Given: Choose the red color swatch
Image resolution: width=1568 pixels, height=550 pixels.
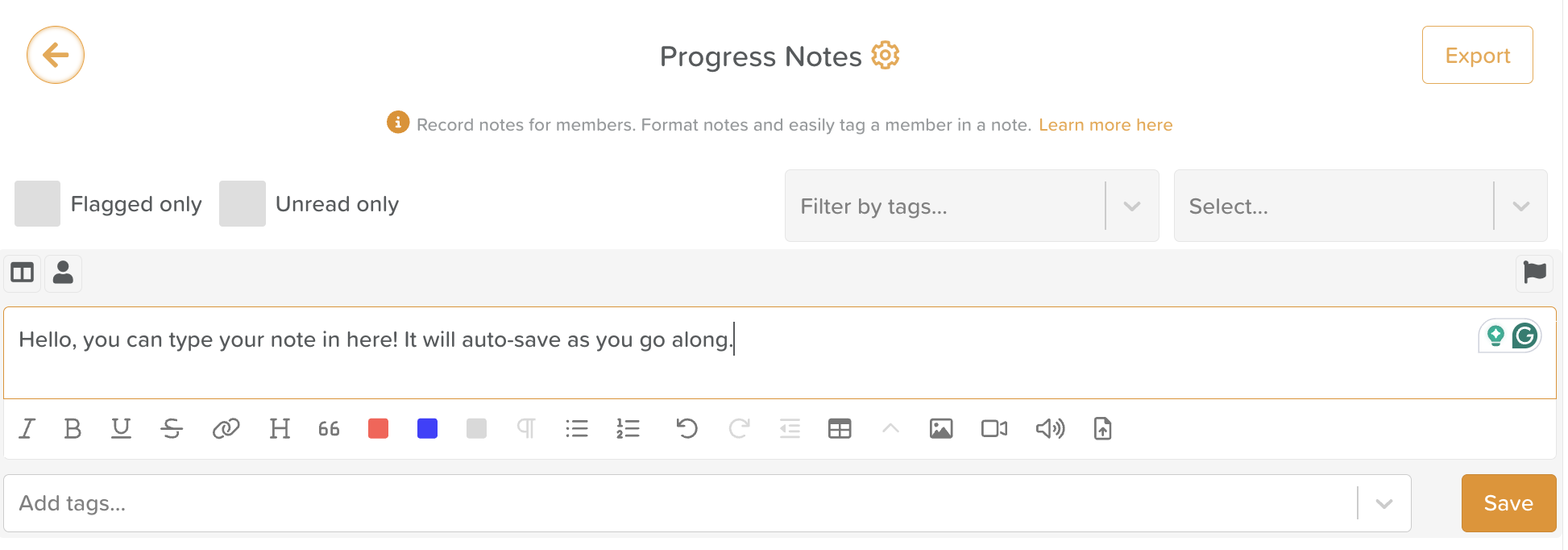Looking at the screenshot, I should (378, 428).
